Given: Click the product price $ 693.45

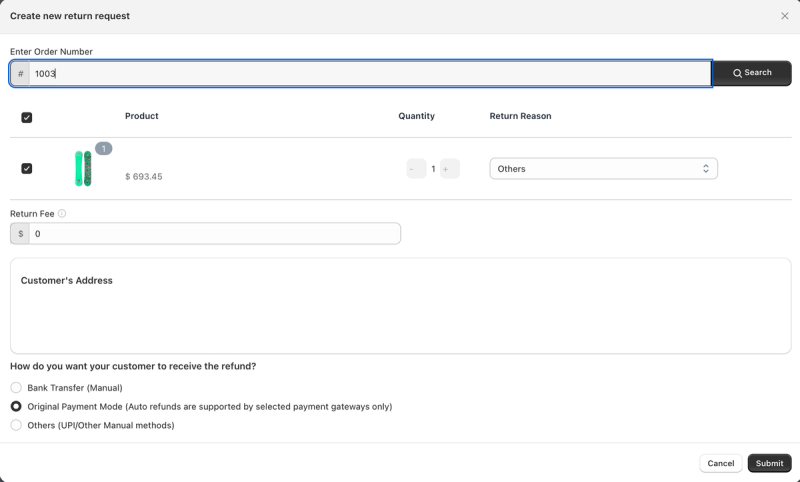Looking at the screenshot, I should (x=144, y=176).
